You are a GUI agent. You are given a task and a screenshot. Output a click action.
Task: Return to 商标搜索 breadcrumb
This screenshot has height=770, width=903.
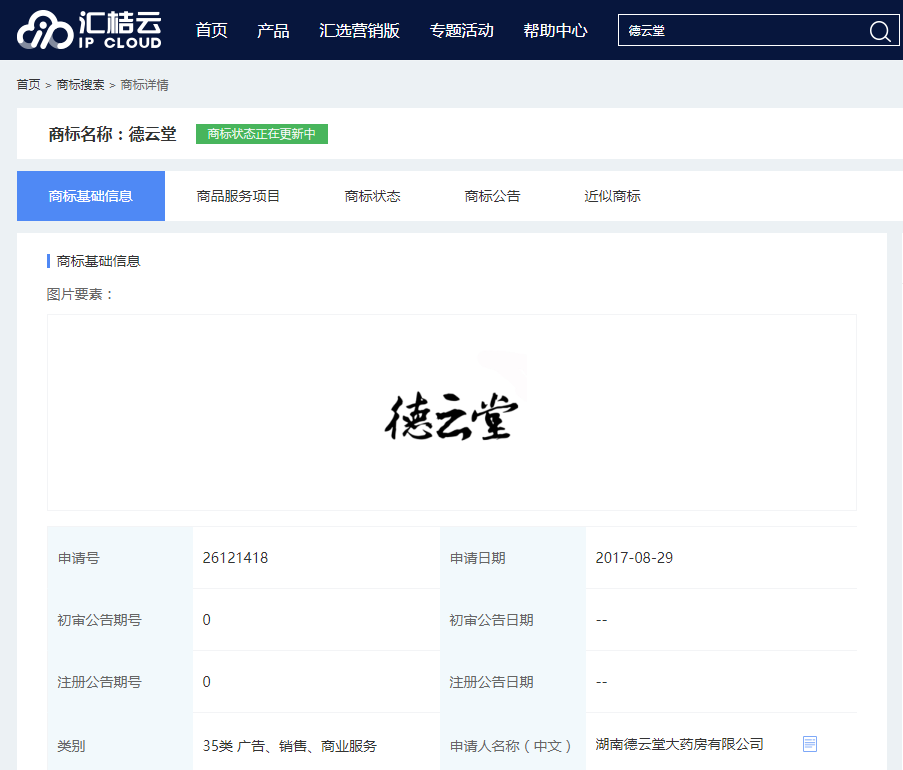point(81,85)
